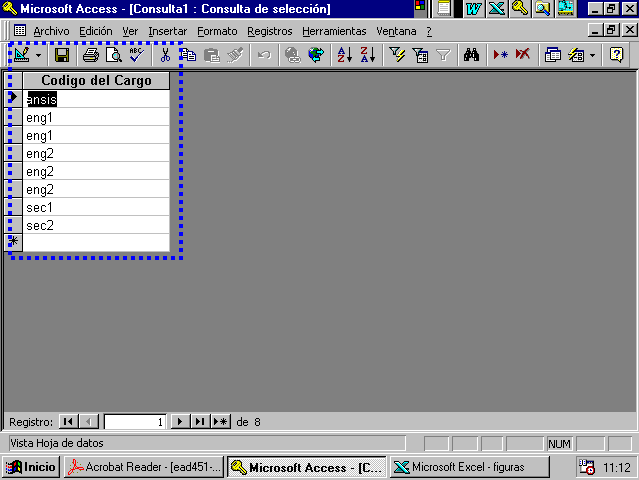
Task: Select the row selector beside sec1
Action: pos(13,207)
